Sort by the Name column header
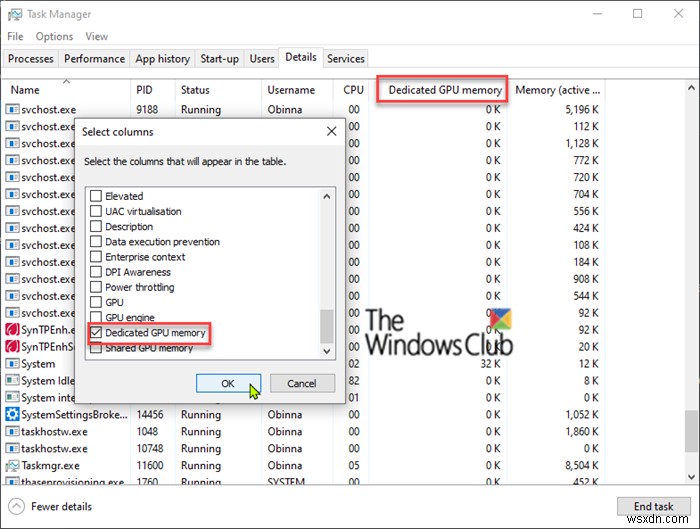This screenshot has height=529, width=700. tap(67, 90)
